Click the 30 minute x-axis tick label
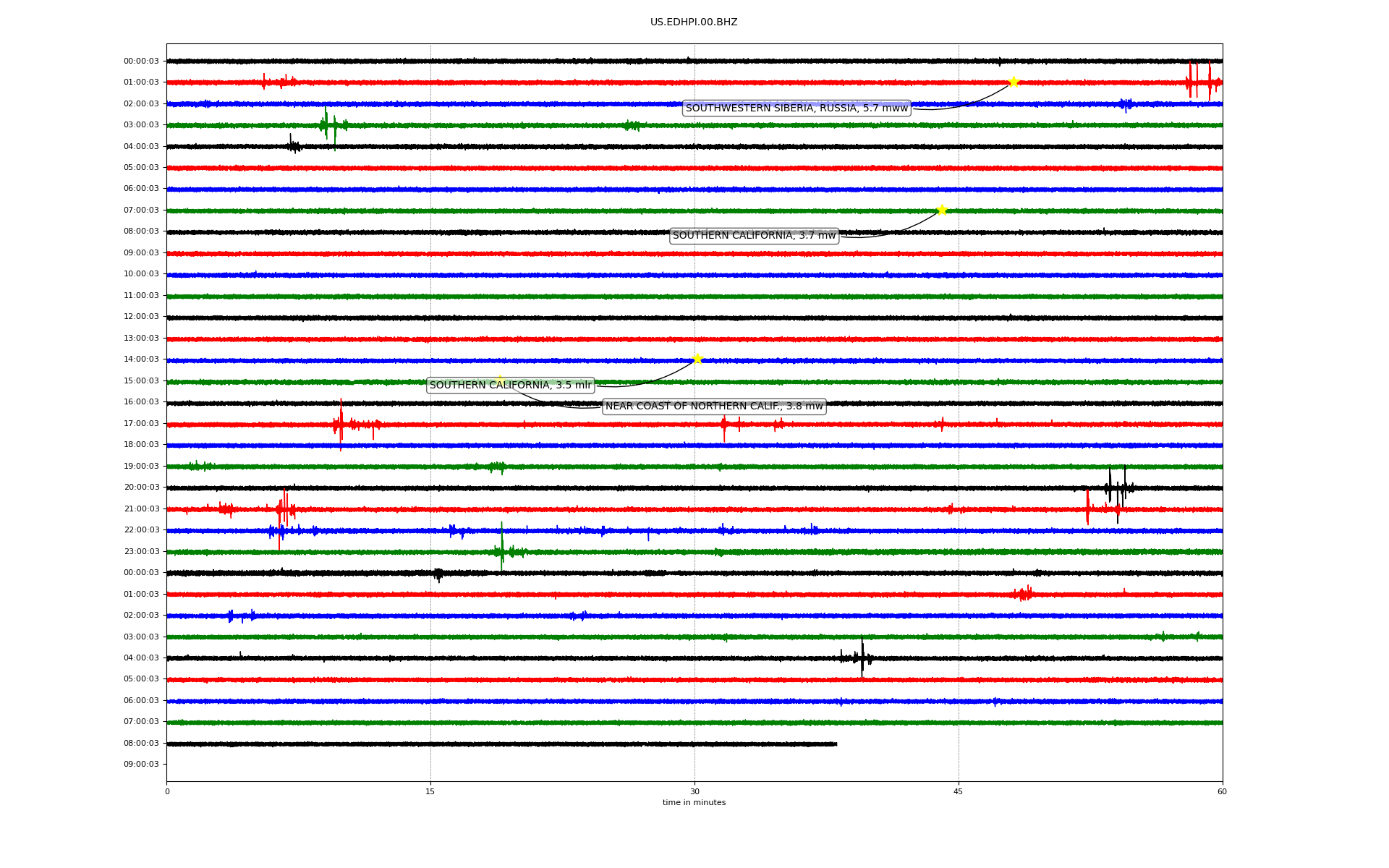The image size is (1389, 868). coord(694,791)
